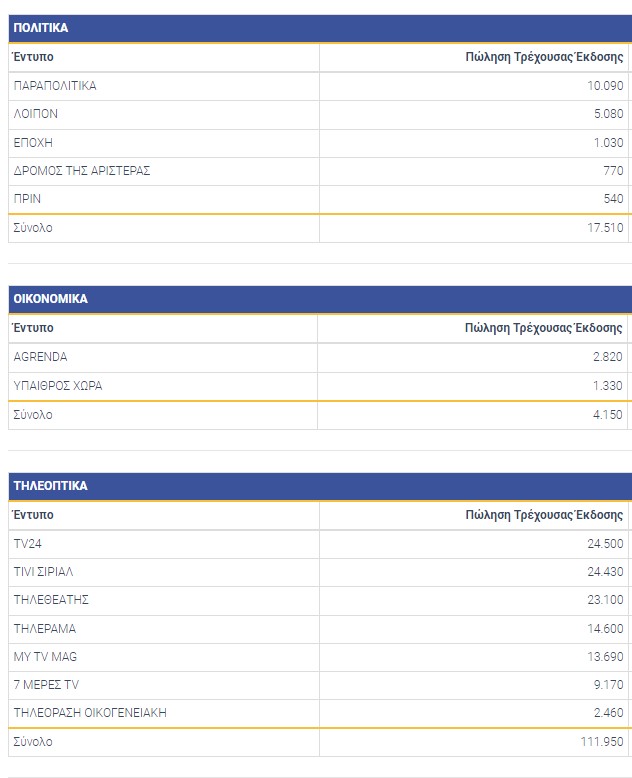
Task: Click the ΟΙΚΟΝΟΜΙΚΑ section header
Action: click(x=50, y=299)
